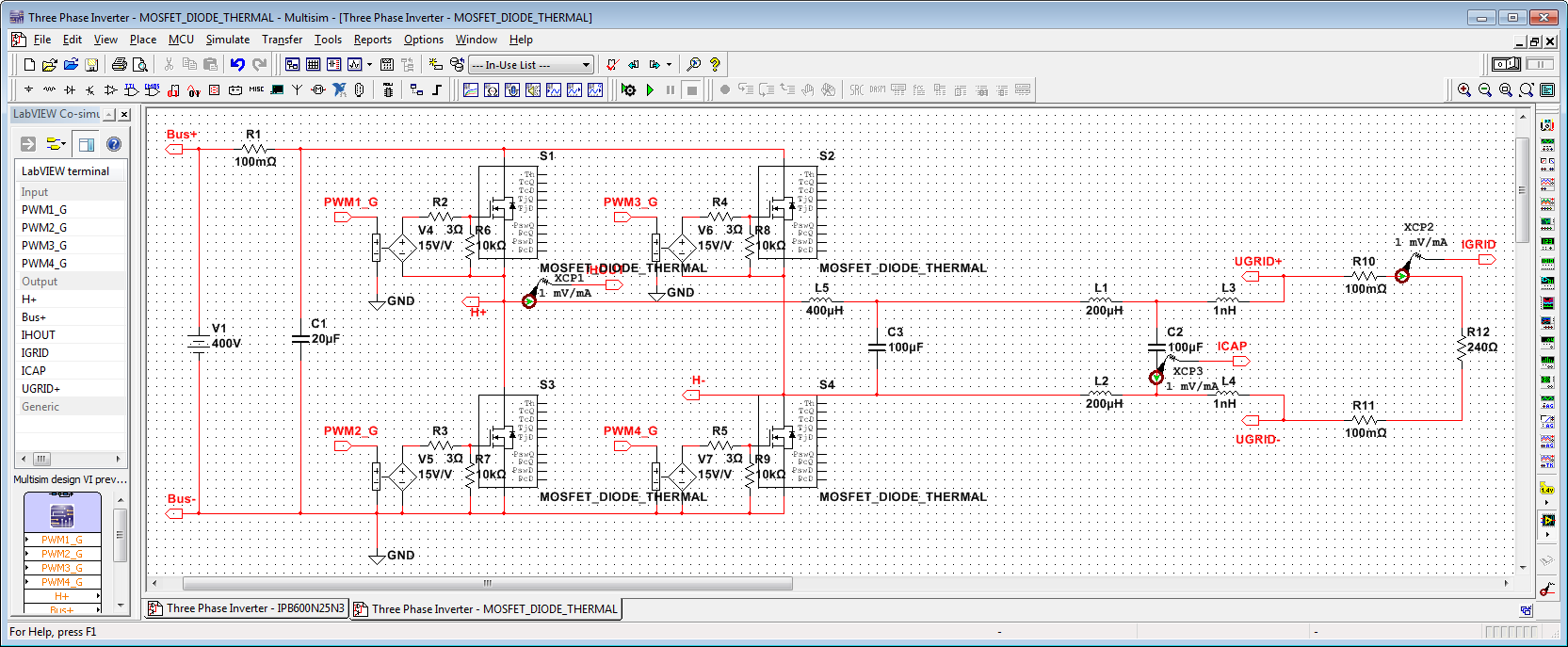Expand the forward annotate dropdown arrow
1568x647 pixels.
pos(669,65)
